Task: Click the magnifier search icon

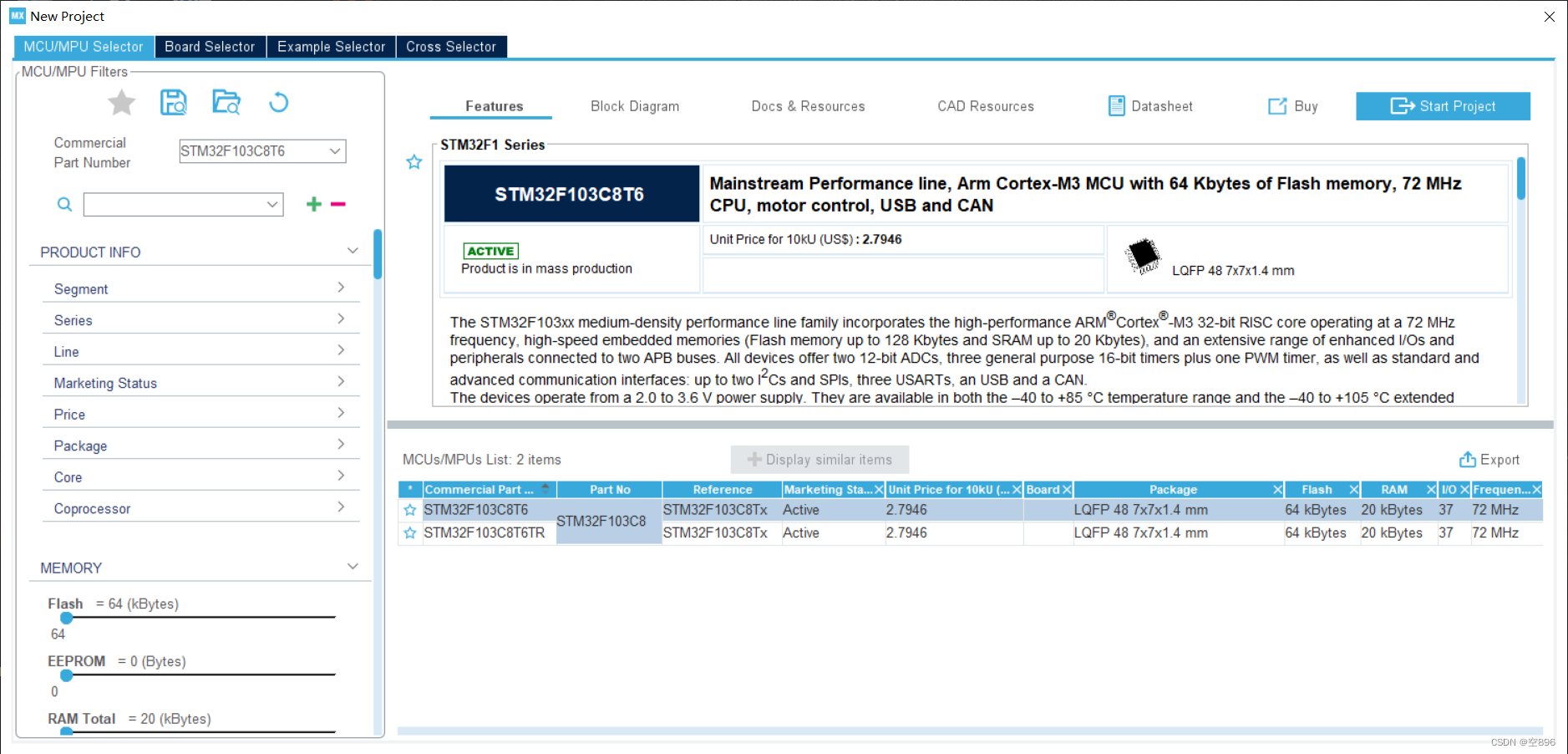Action: pos(64,204)
